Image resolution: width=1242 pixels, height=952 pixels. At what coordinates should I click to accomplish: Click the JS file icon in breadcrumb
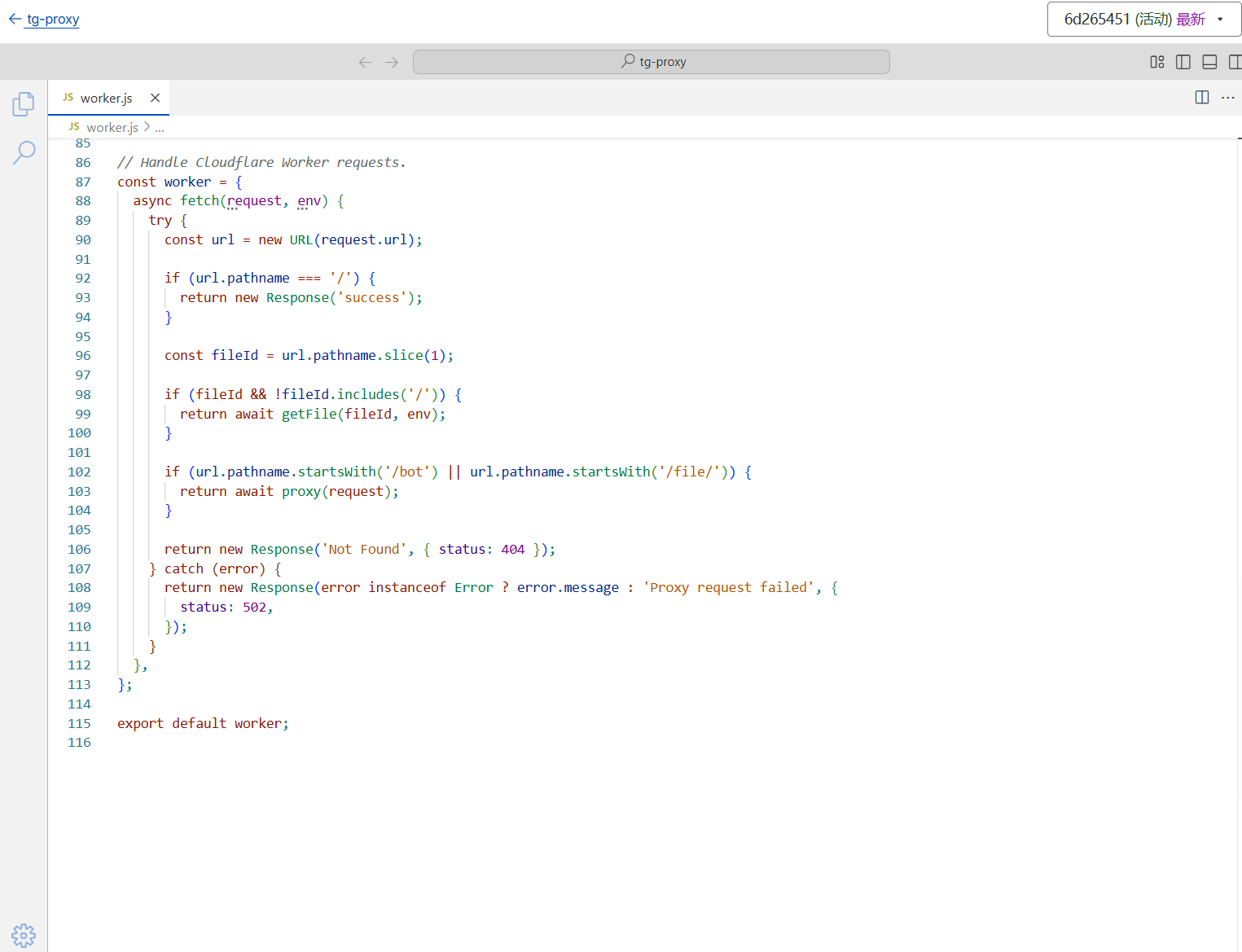coord(74,127)
